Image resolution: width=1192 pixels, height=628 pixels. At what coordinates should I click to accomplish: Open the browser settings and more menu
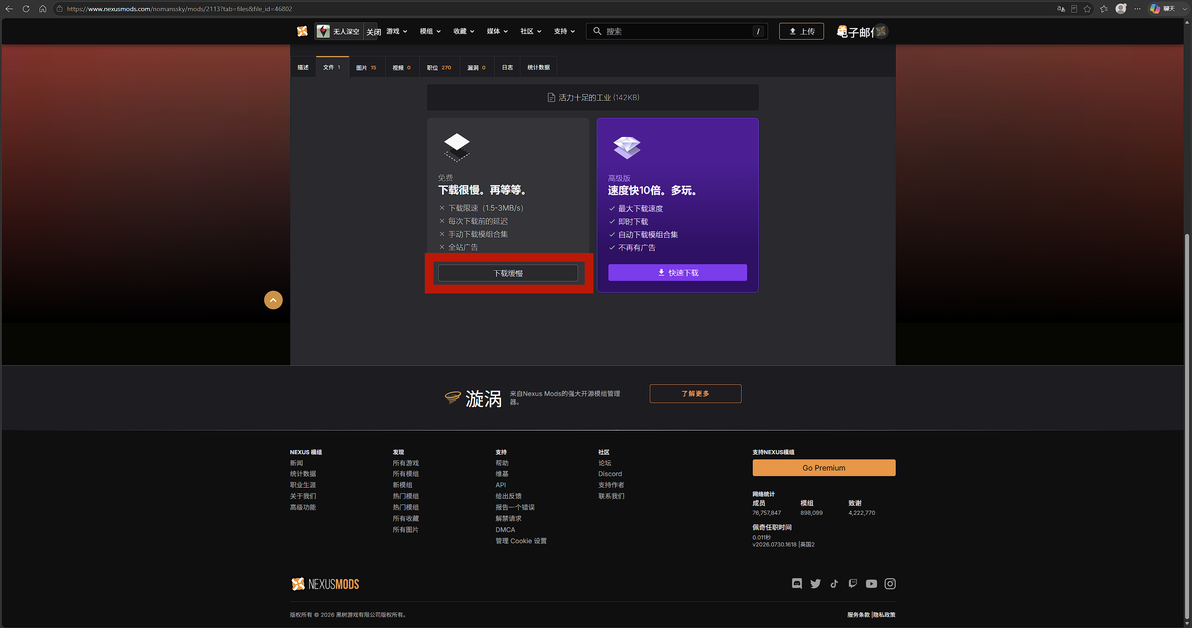click(1137, 8)
